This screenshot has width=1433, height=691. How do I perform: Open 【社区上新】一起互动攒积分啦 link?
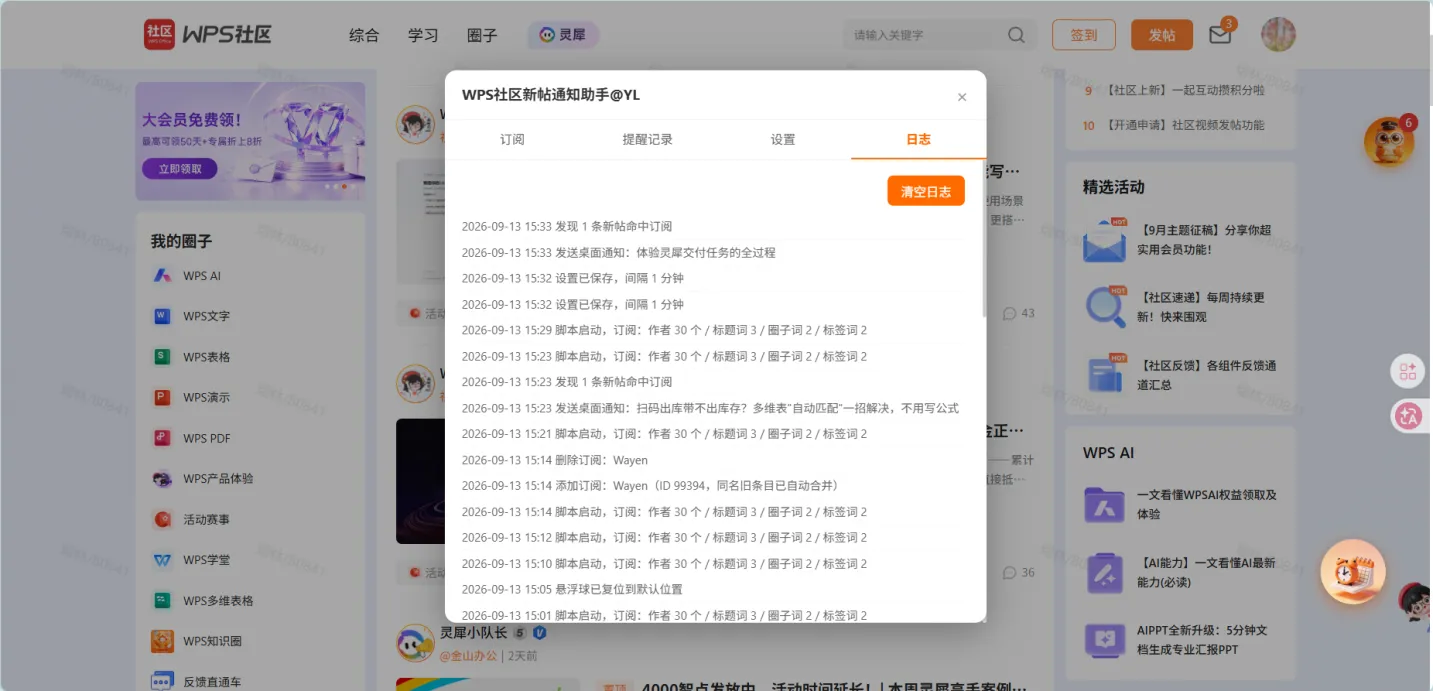pyautogui.click(x=1185, y=90)
